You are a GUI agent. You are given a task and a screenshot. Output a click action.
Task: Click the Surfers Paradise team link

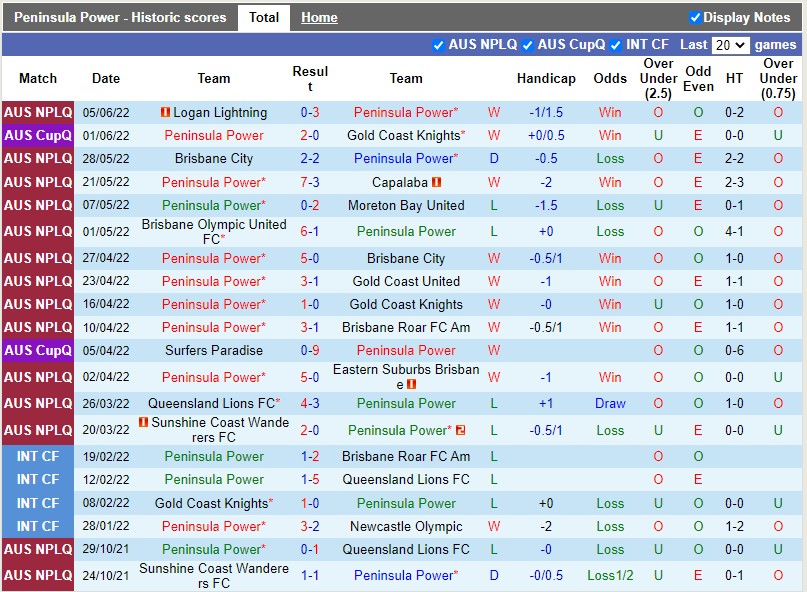tap(213, 350)
